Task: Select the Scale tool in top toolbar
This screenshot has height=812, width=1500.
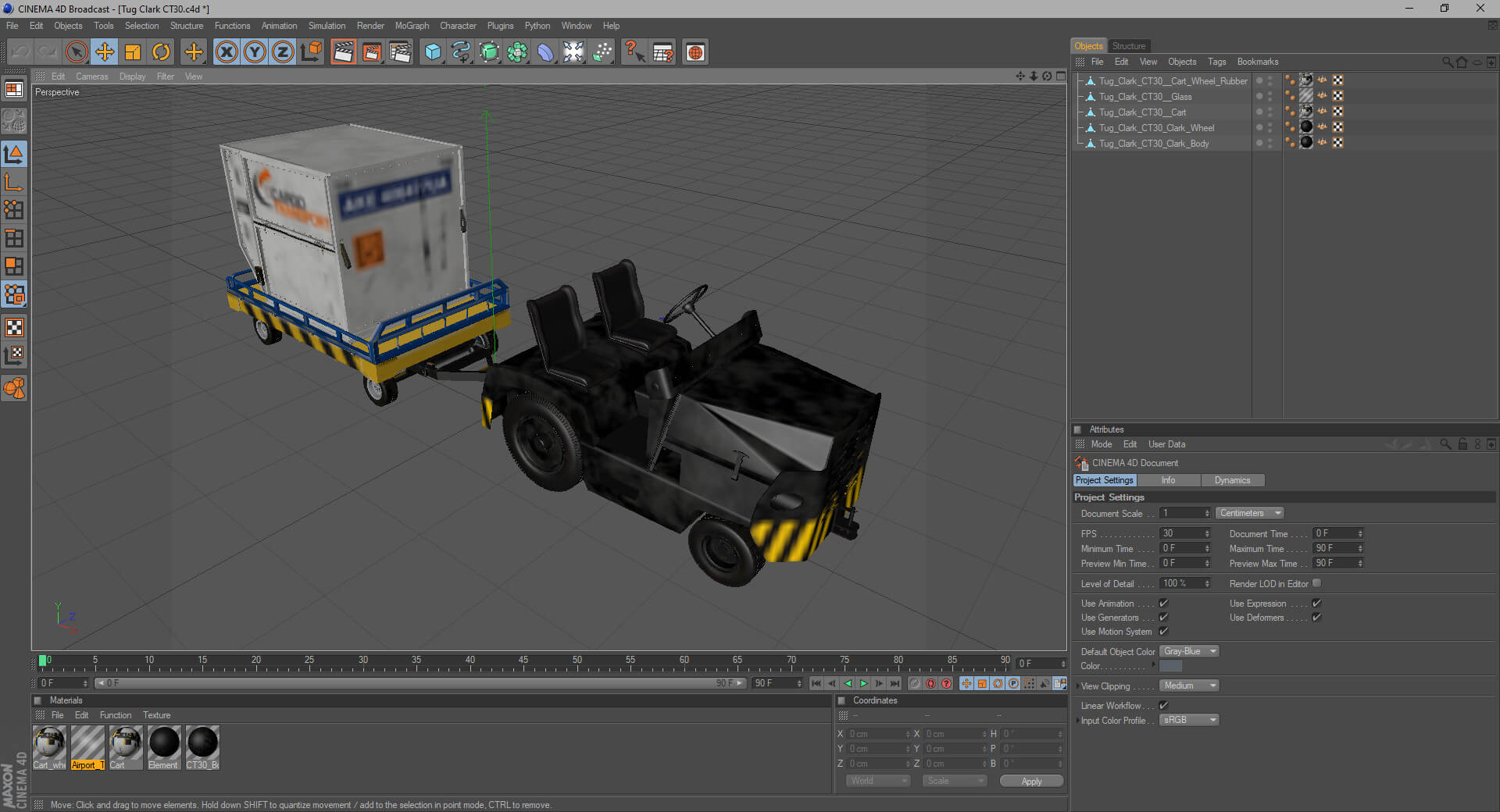Action: [x=133, y=52]
